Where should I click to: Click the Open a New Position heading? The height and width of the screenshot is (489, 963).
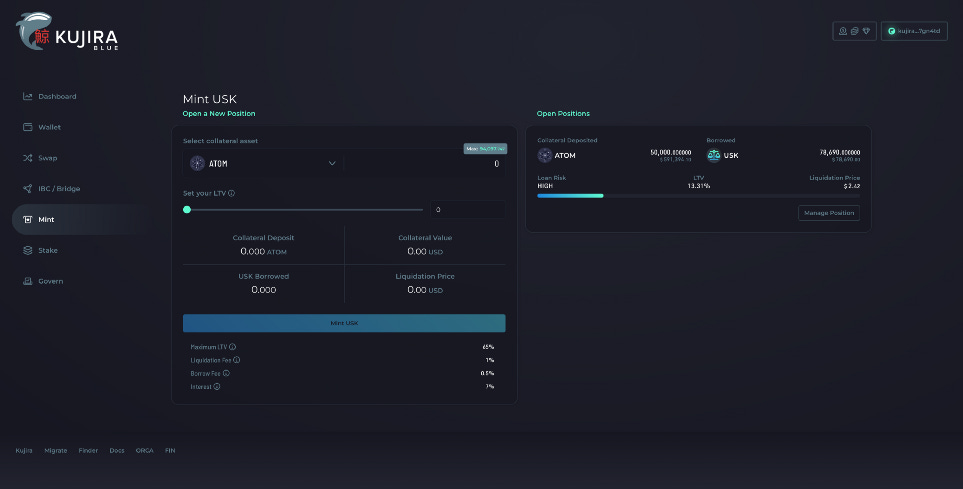click(219, 114)
